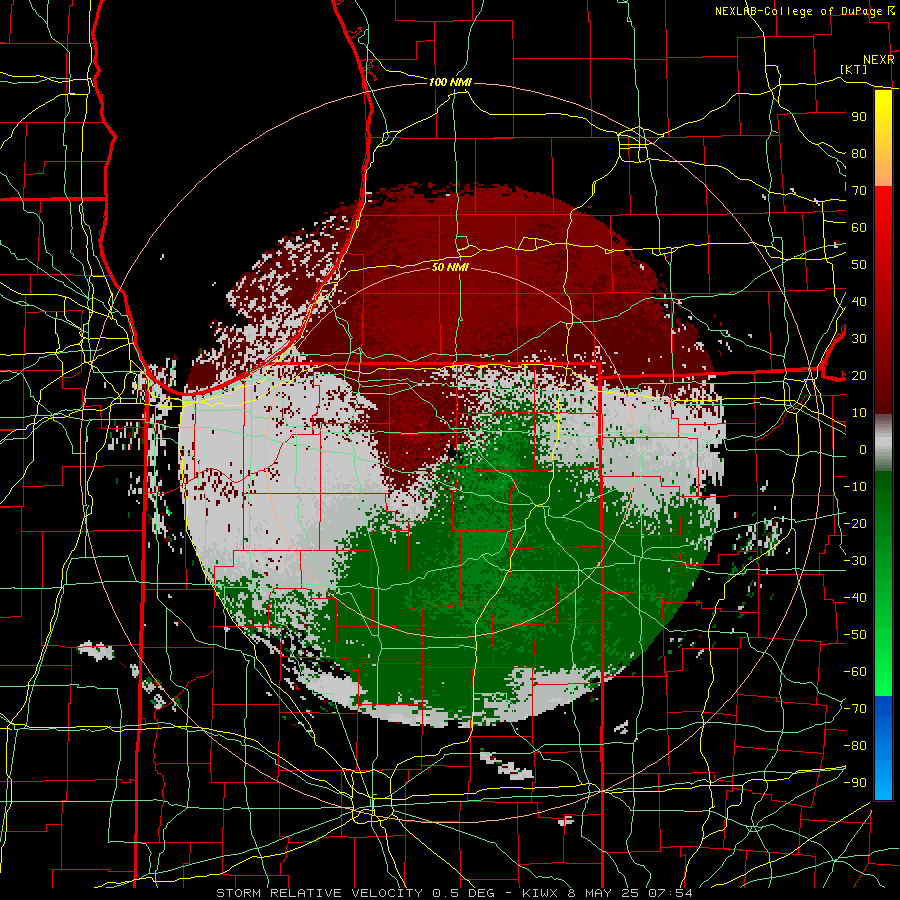Image resolution: width=900 pixels, height=900 pixels.
Task: Click the NEXR label near the color scale
Action: click(879, 60)
